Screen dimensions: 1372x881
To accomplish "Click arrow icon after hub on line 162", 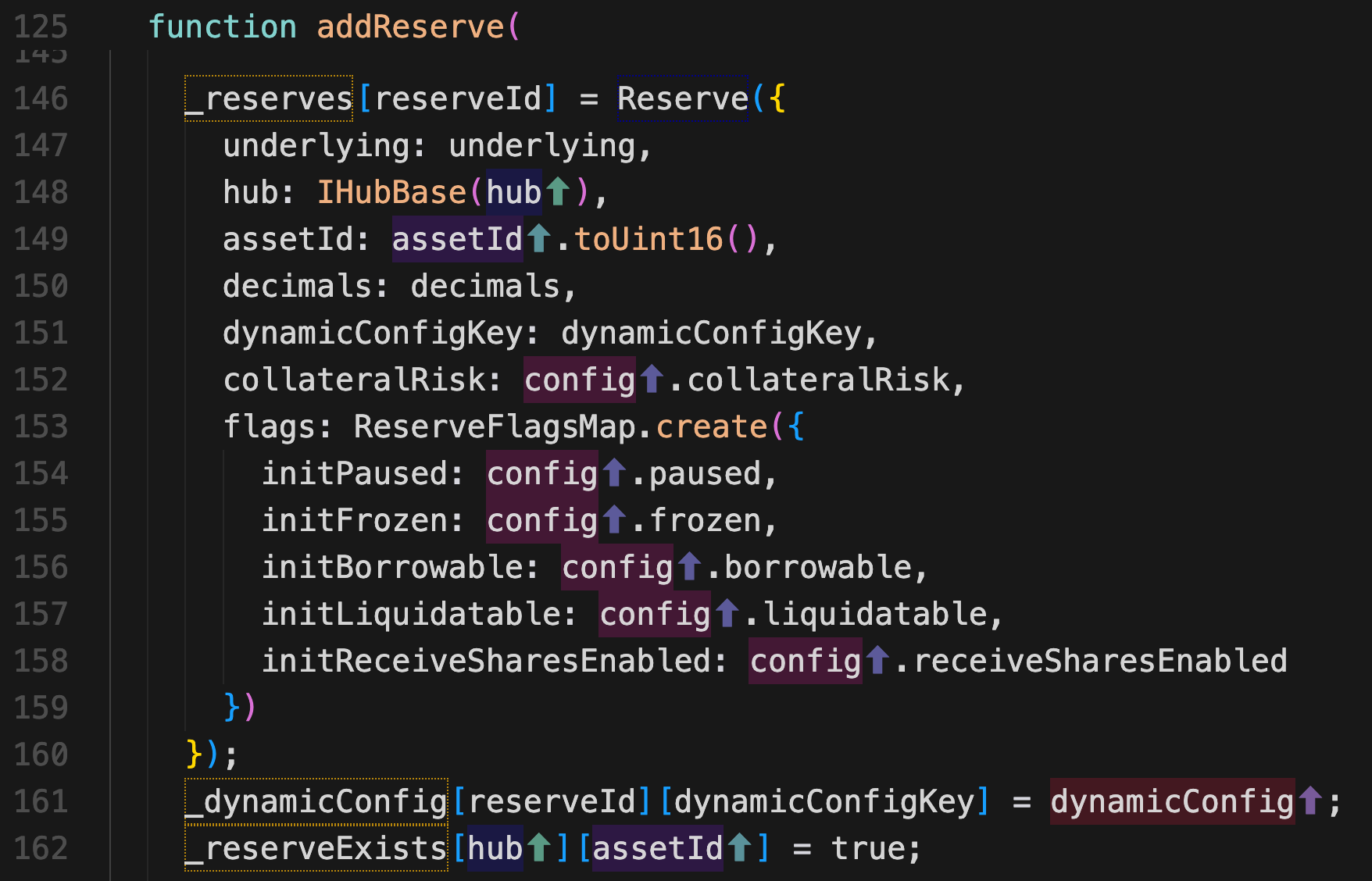I will (x=539, y=848).
